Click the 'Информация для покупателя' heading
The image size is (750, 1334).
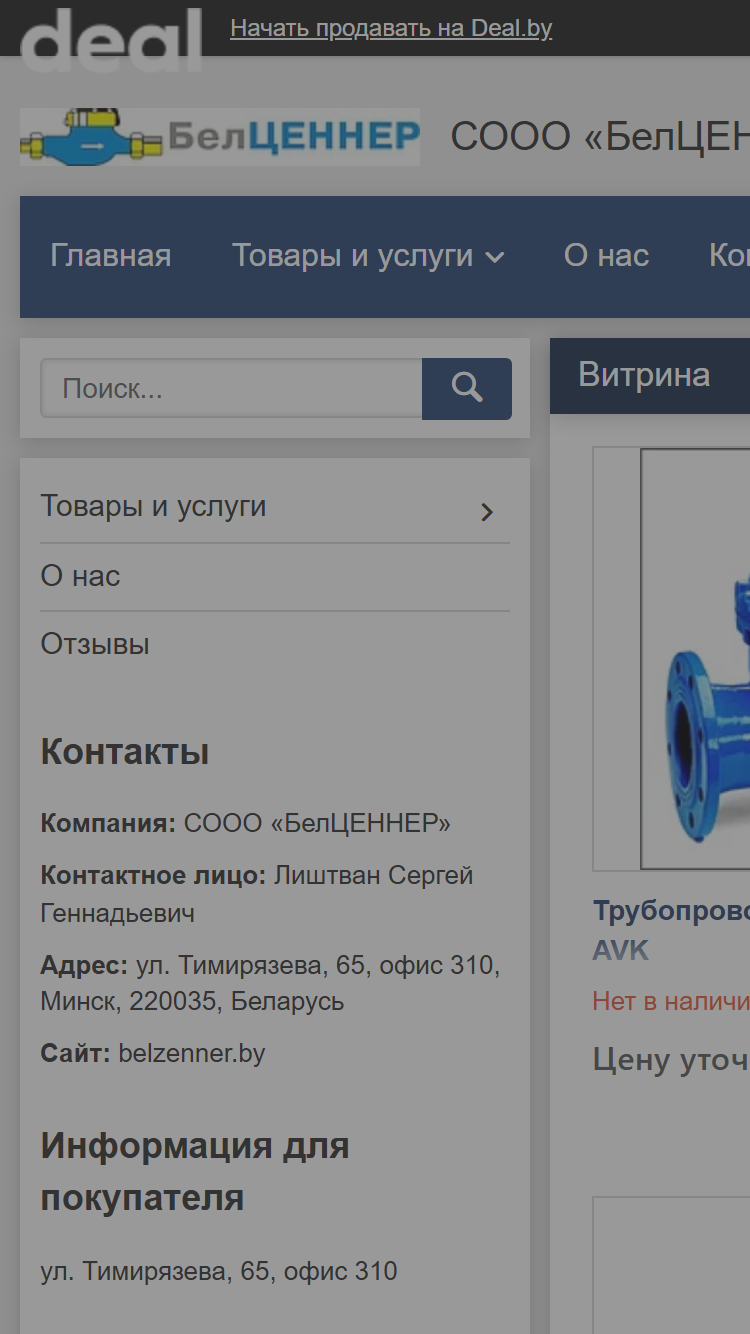(195, 1171)
